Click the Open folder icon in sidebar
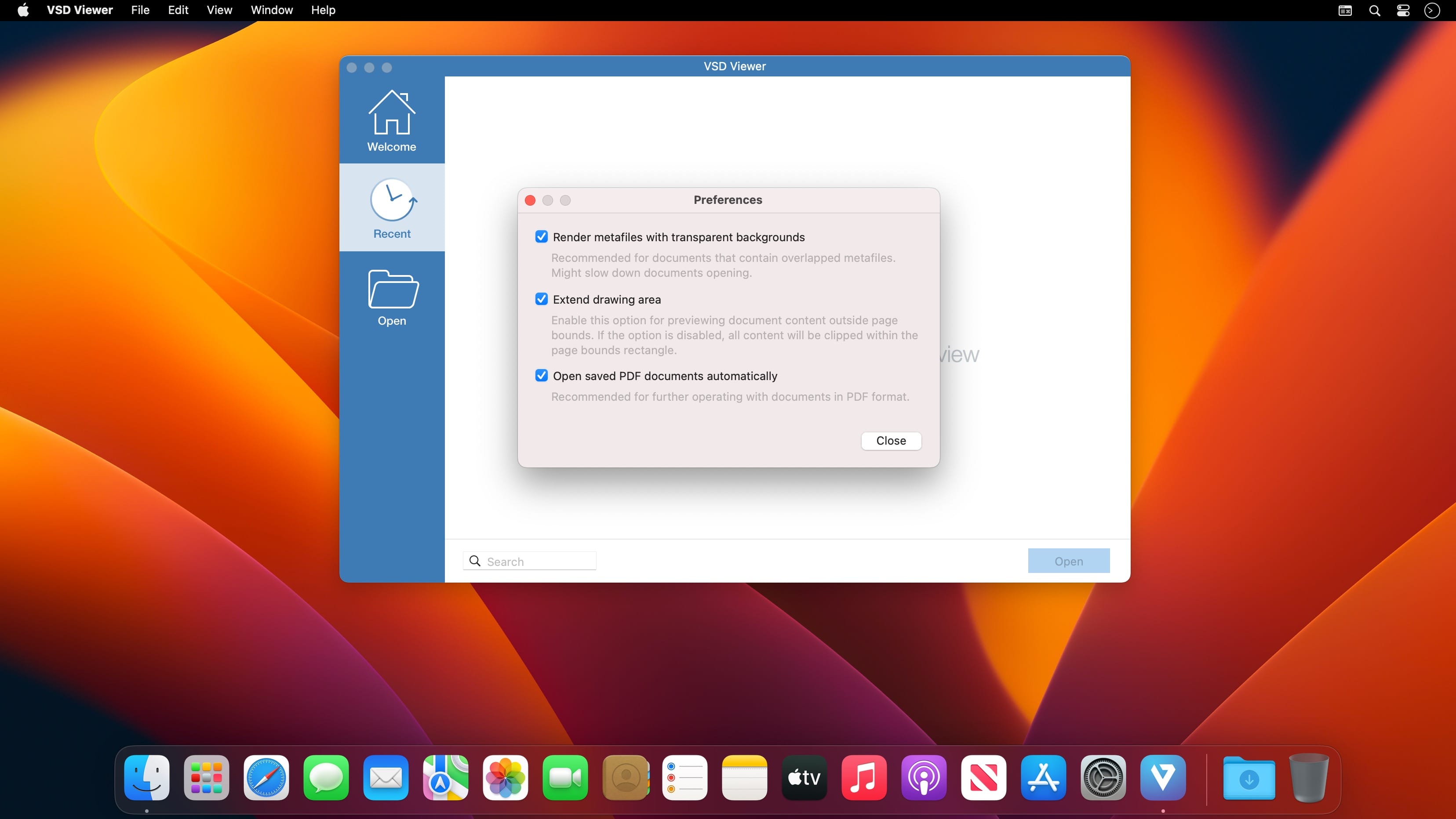The image size is (1456, 819). pyautogui.click(x=393, y=289)
